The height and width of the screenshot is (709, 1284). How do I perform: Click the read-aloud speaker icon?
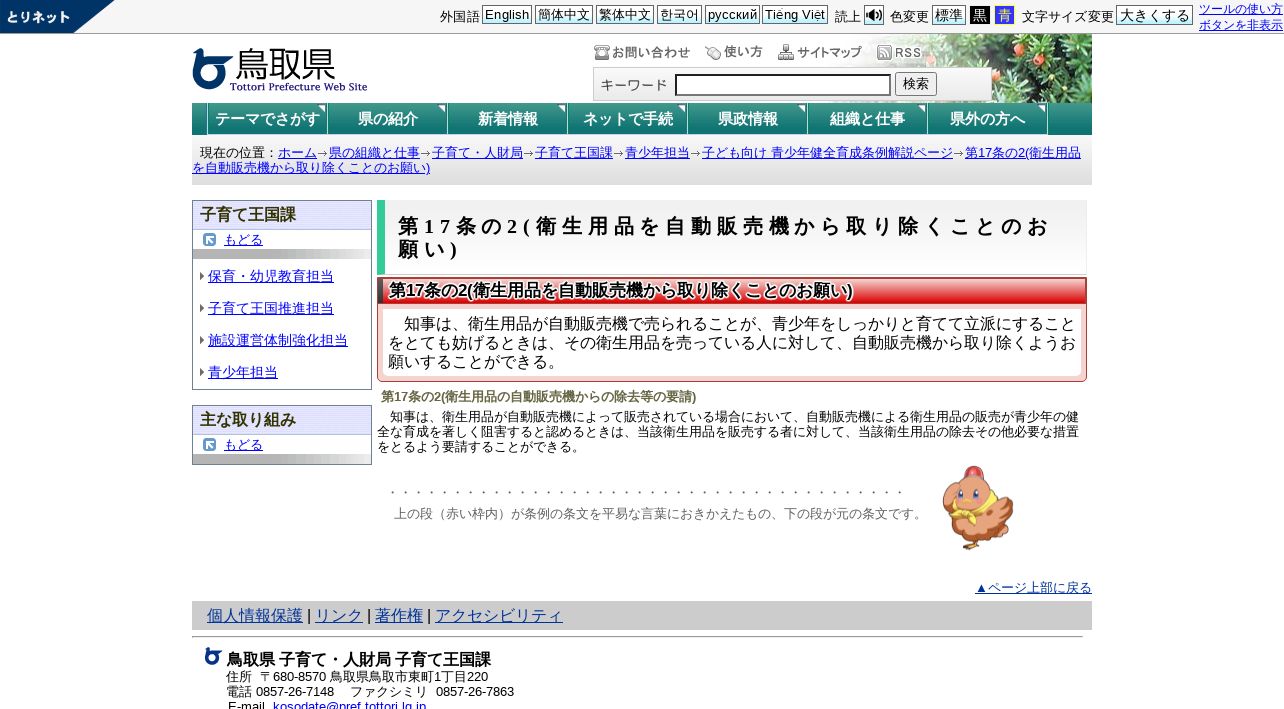click(x=874, y=15)
